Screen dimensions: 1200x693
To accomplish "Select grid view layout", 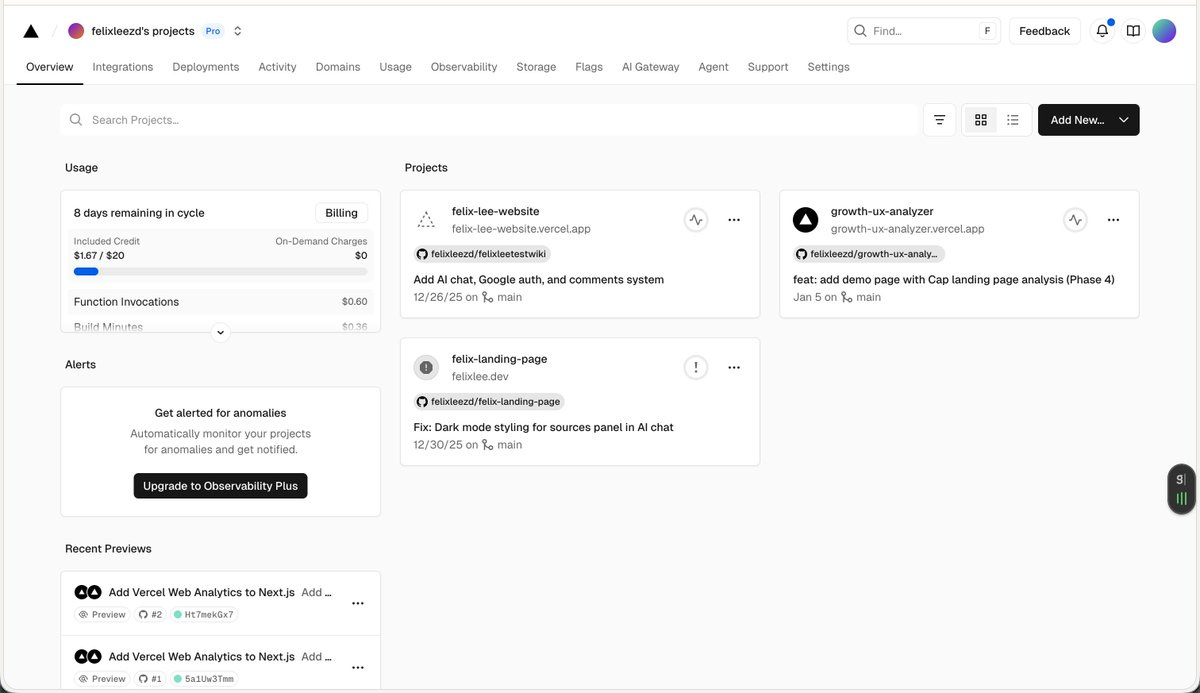I will click(x=981, y=120).
